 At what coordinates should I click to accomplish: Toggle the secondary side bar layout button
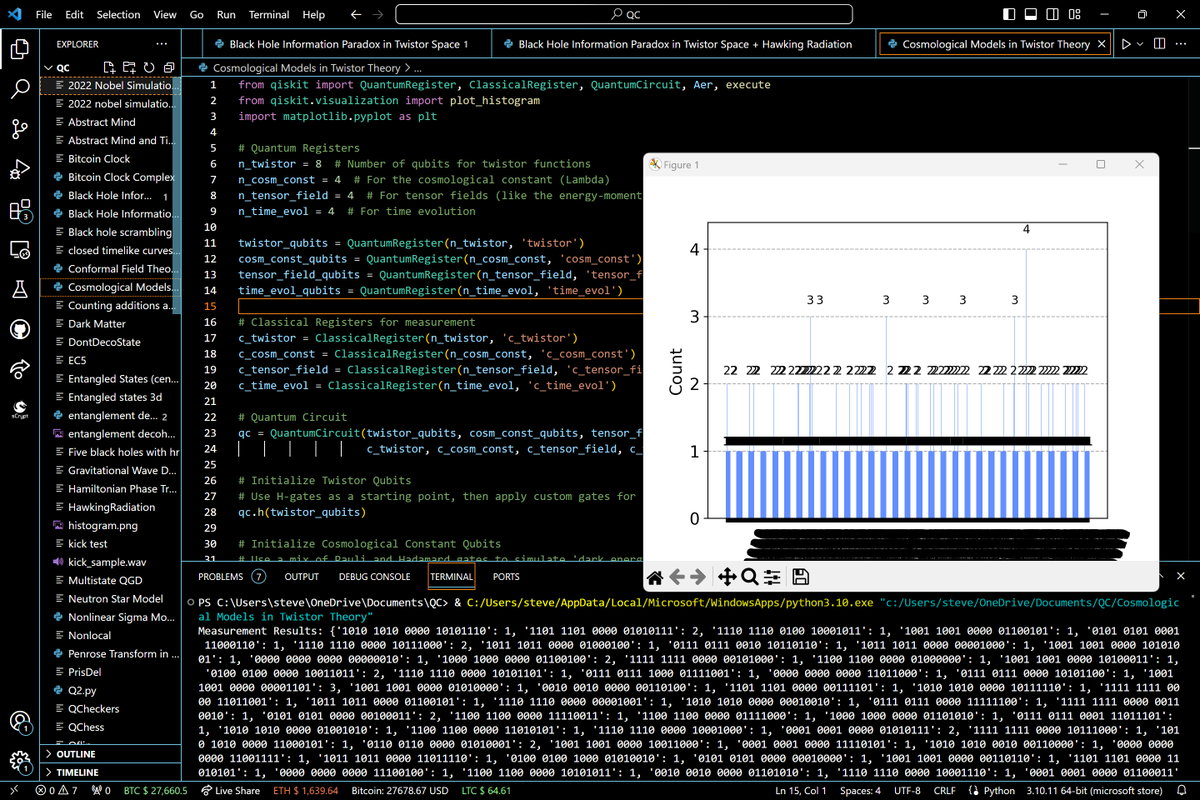[1054, 15]
